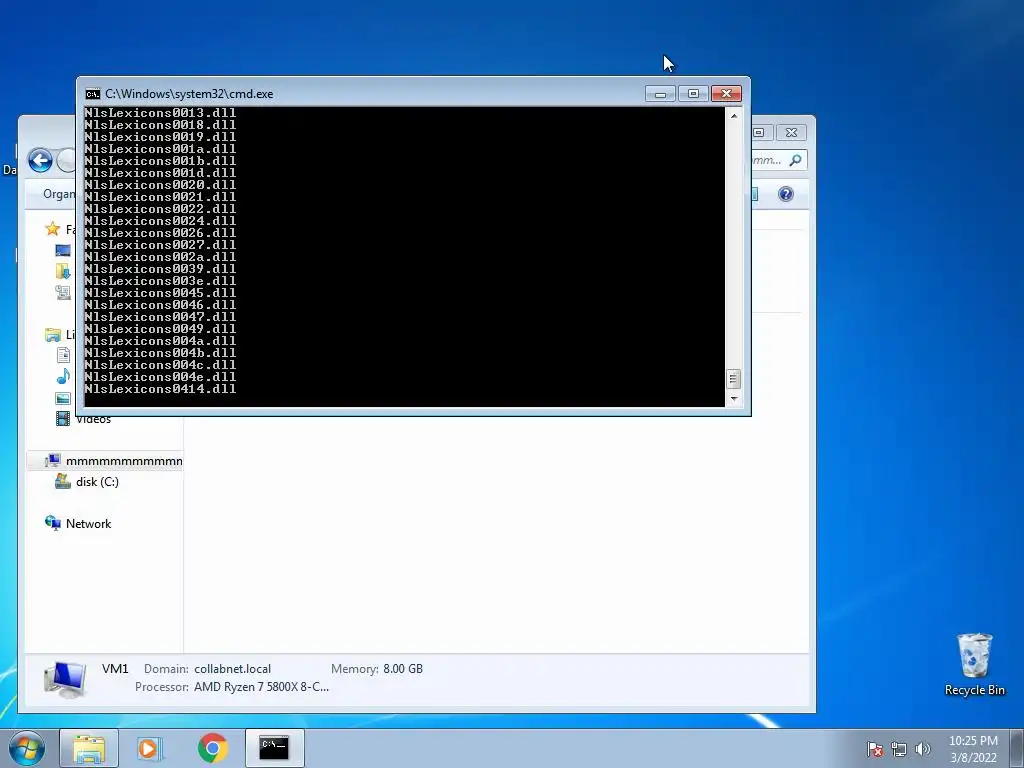This screenshot has width=1024, height=768.
Task: Open Windows Explorer from the taskbar
Action: [89, 748]
